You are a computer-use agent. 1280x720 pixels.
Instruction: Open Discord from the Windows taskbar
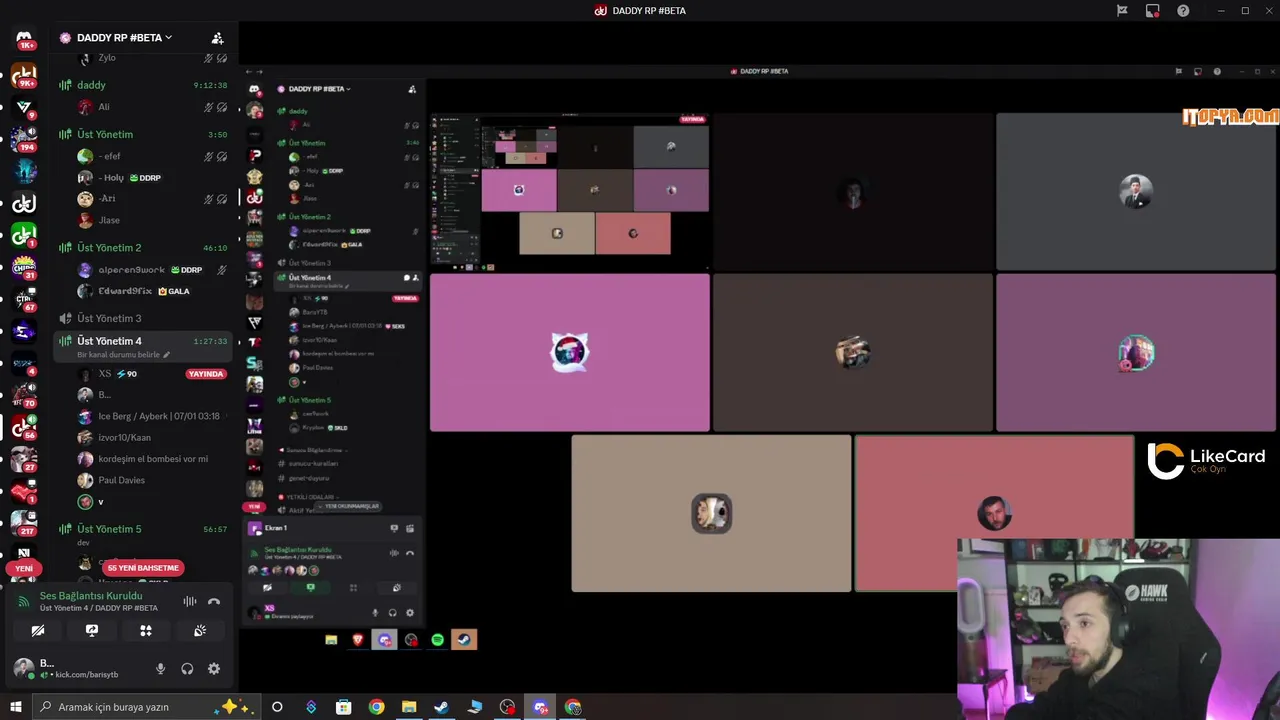pyautogui.click(x=541, y=707)
